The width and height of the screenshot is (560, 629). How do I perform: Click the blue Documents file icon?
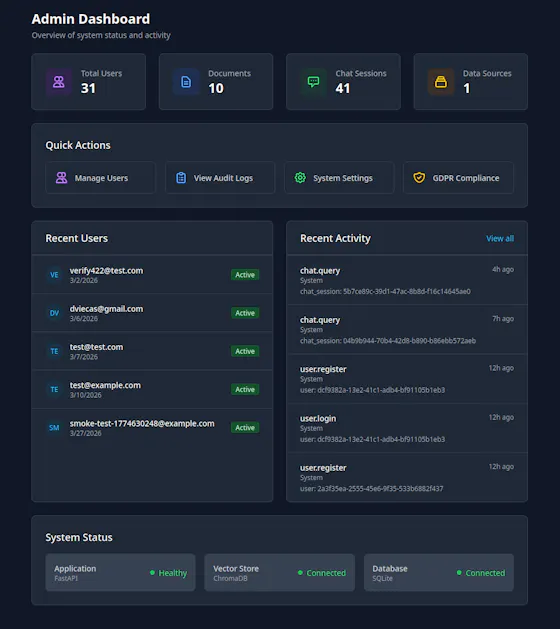tap(186, 82)
